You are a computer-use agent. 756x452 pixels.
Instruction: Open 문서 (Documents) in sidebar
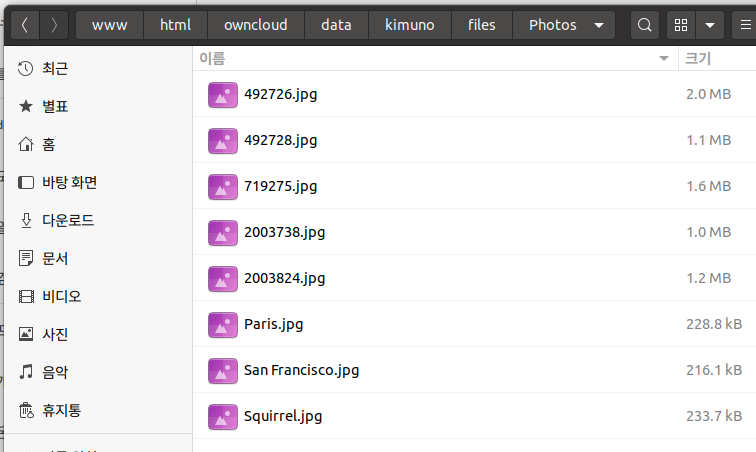(x=98, y=259)
